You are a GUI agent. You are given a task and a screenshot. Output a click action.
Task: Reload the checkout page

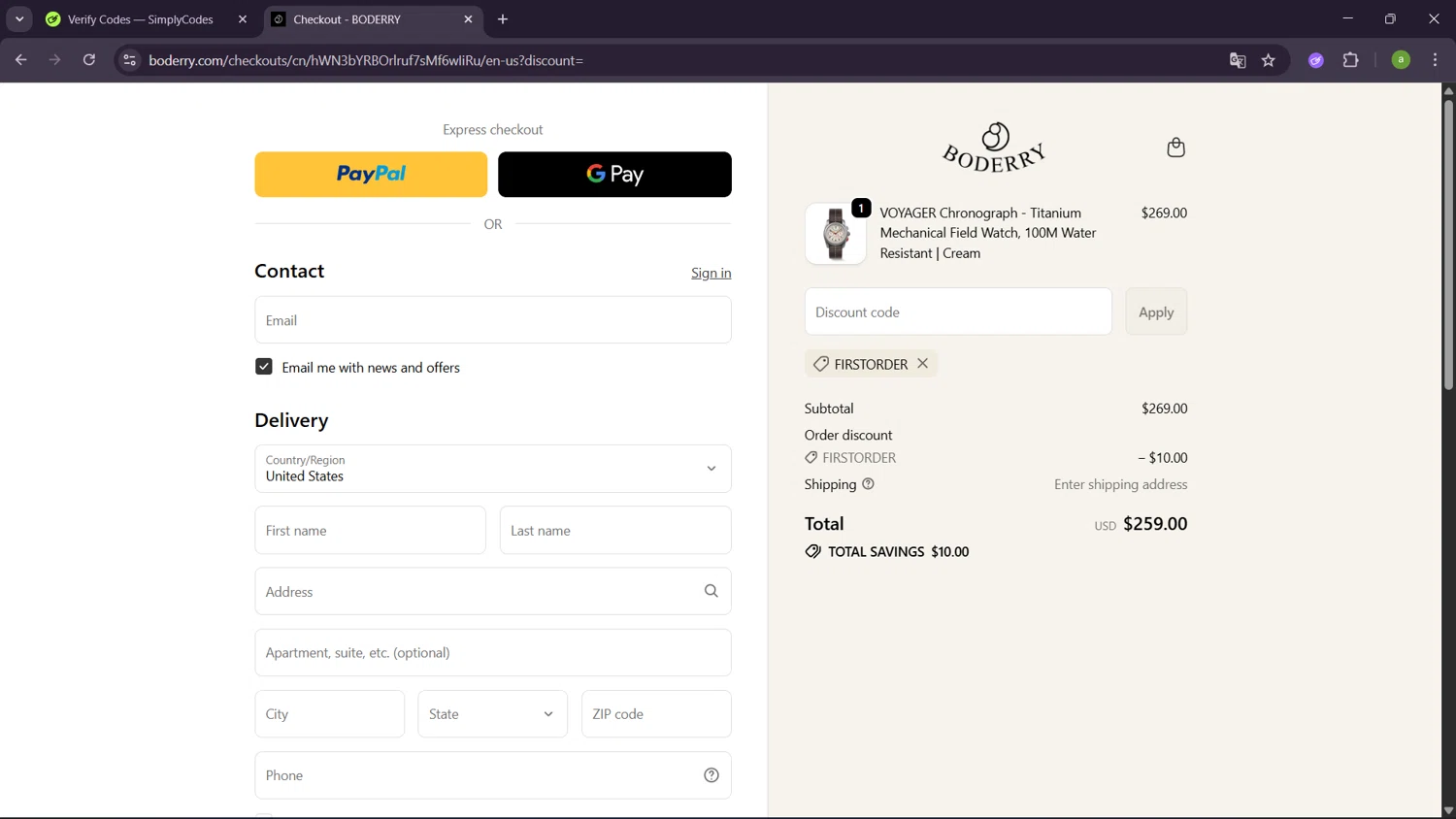pos(89,60)
